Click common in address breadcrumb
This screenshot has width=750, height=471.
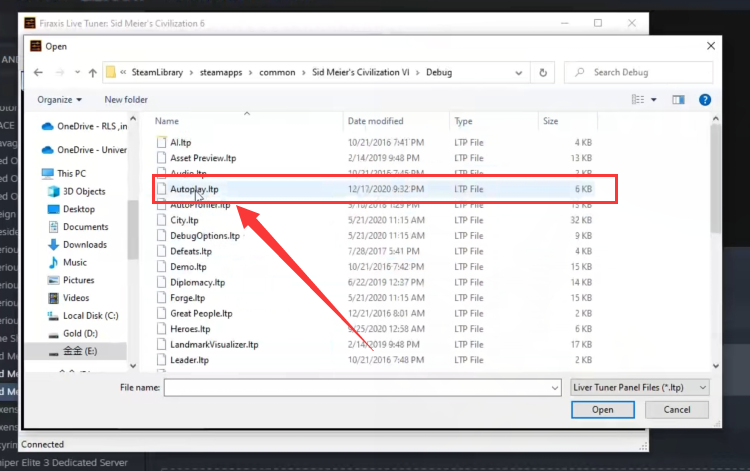tap(277, 73)
